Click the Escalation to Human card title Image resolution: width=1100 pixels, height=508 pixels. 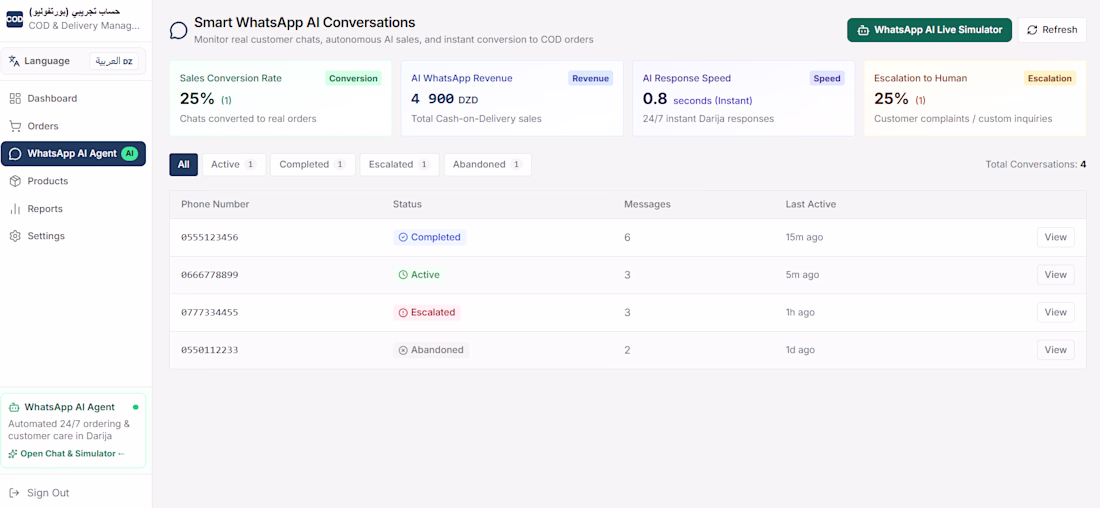[x=920, y=79]
